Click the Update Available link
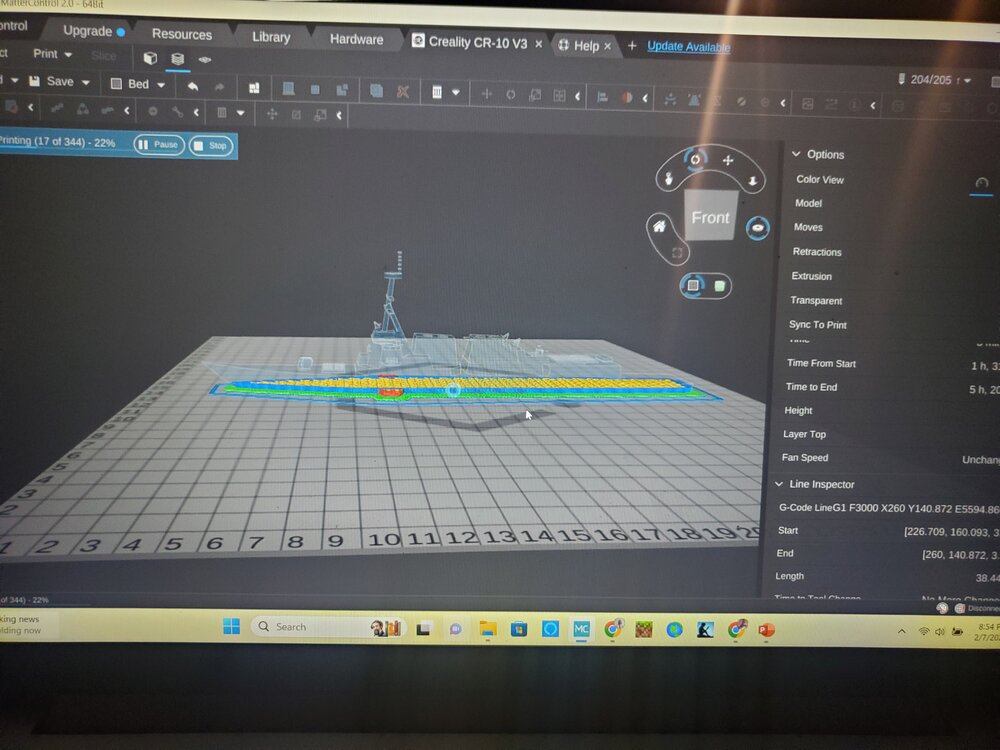1000x750 pixels. [x=688, y=47]
